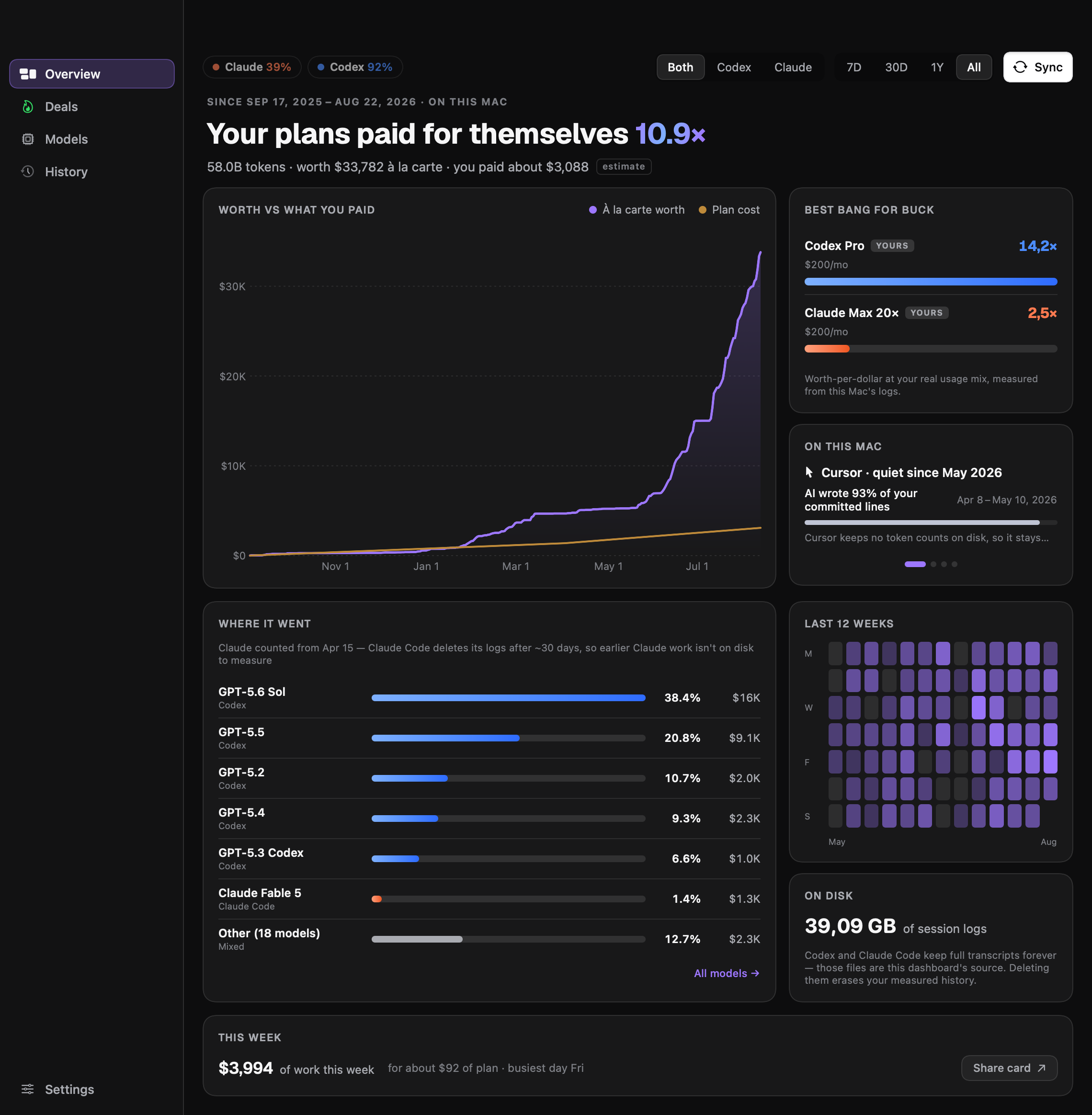Click the GPT-5.2 model row name
This screenshot has width=1092, height=1115.
(x=241, y=772)
